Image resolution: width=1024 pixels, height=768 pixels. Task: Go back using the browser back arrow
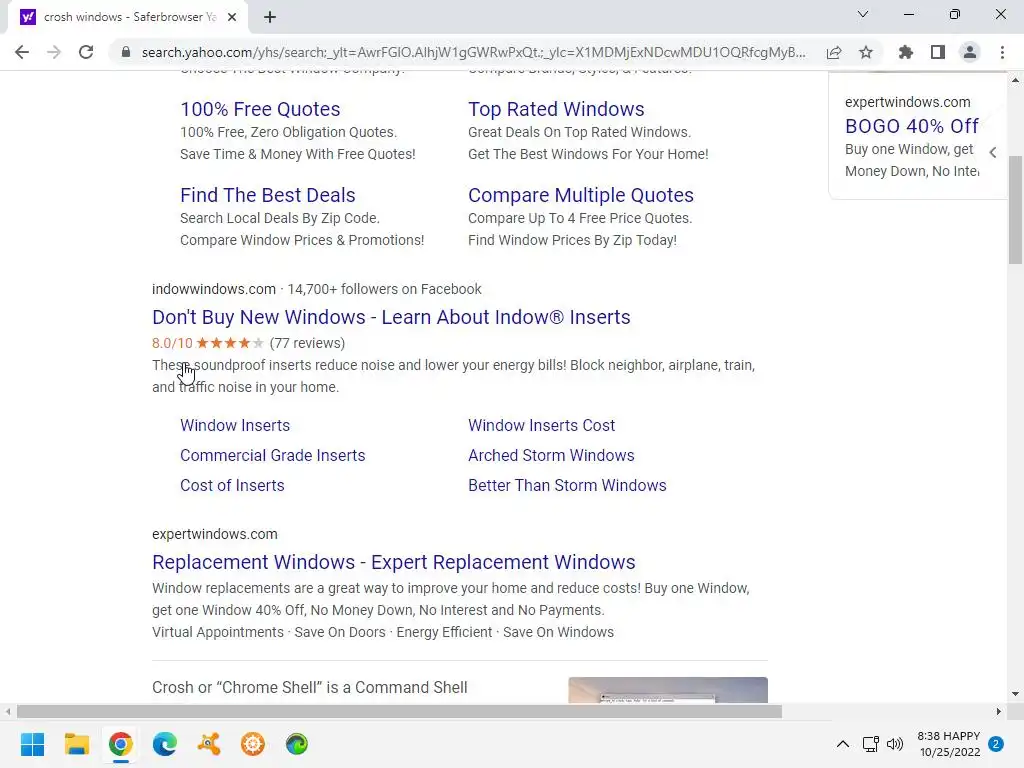(x=22, y=52)
